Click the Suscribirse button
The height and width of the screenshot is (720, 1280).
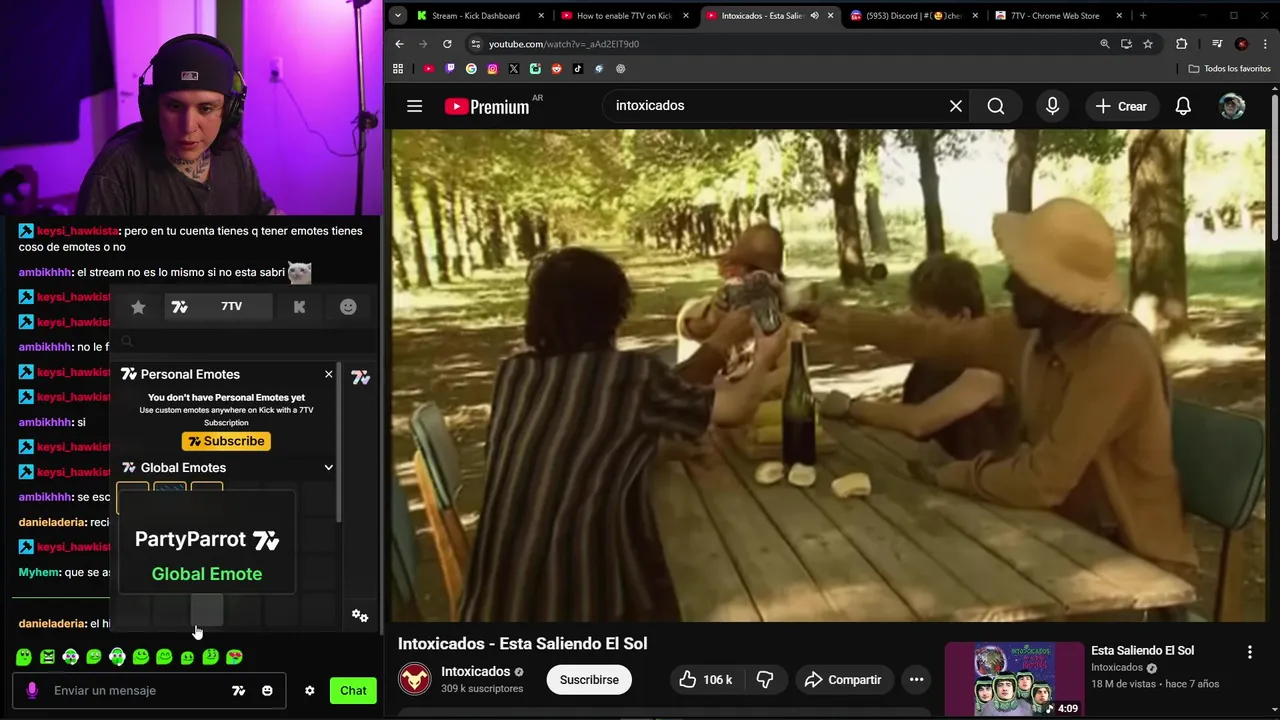589,680
